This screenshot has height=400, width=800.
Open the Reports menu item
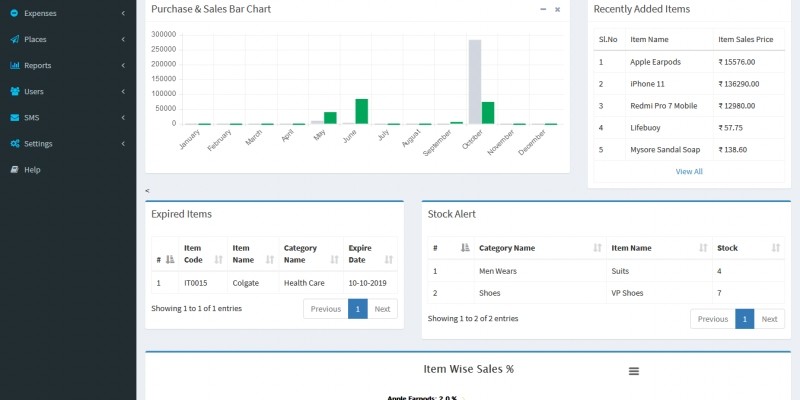68,65
